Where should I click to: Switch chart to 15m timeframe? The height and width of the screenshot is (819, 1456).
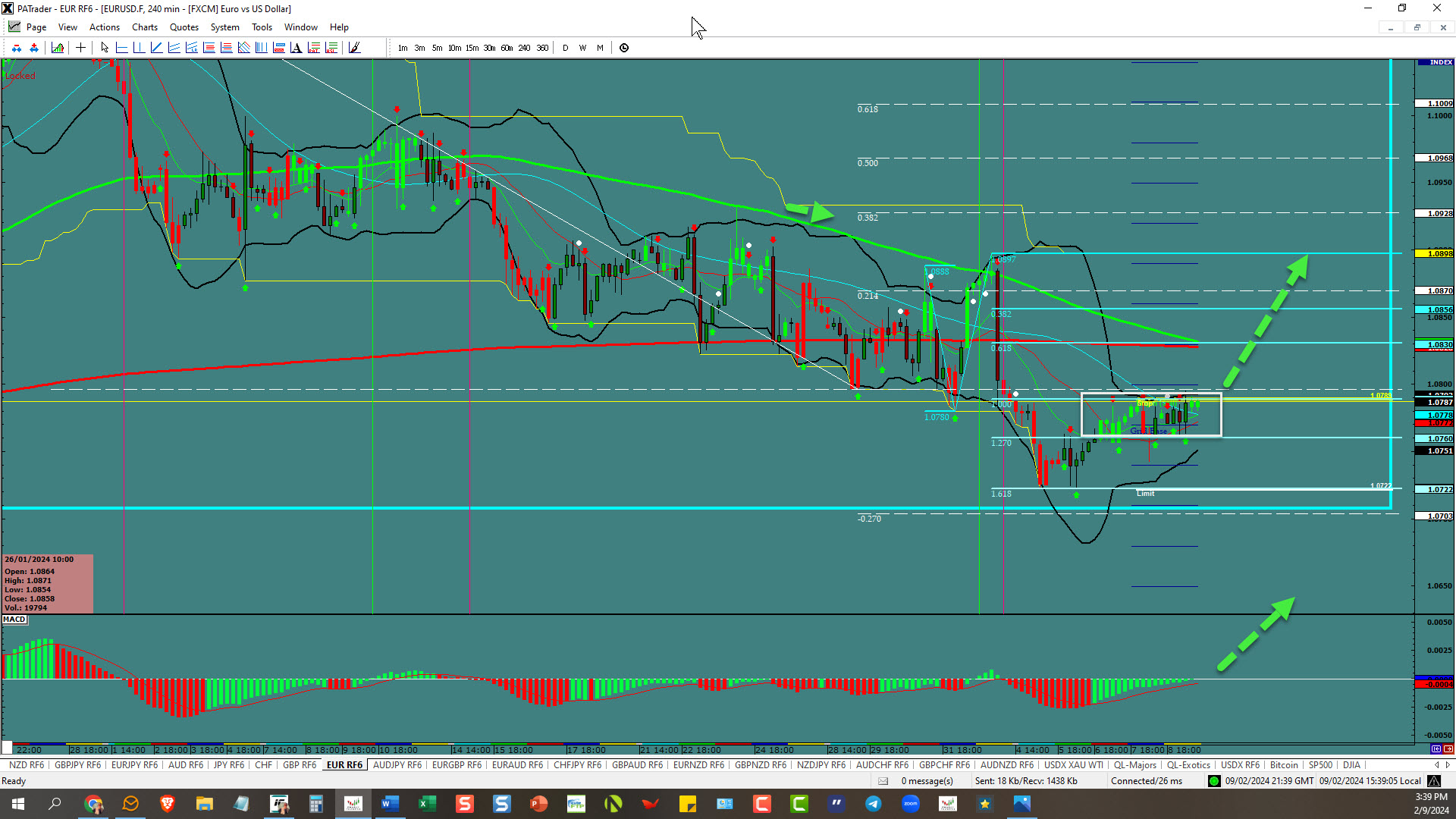tap(472, 48)
